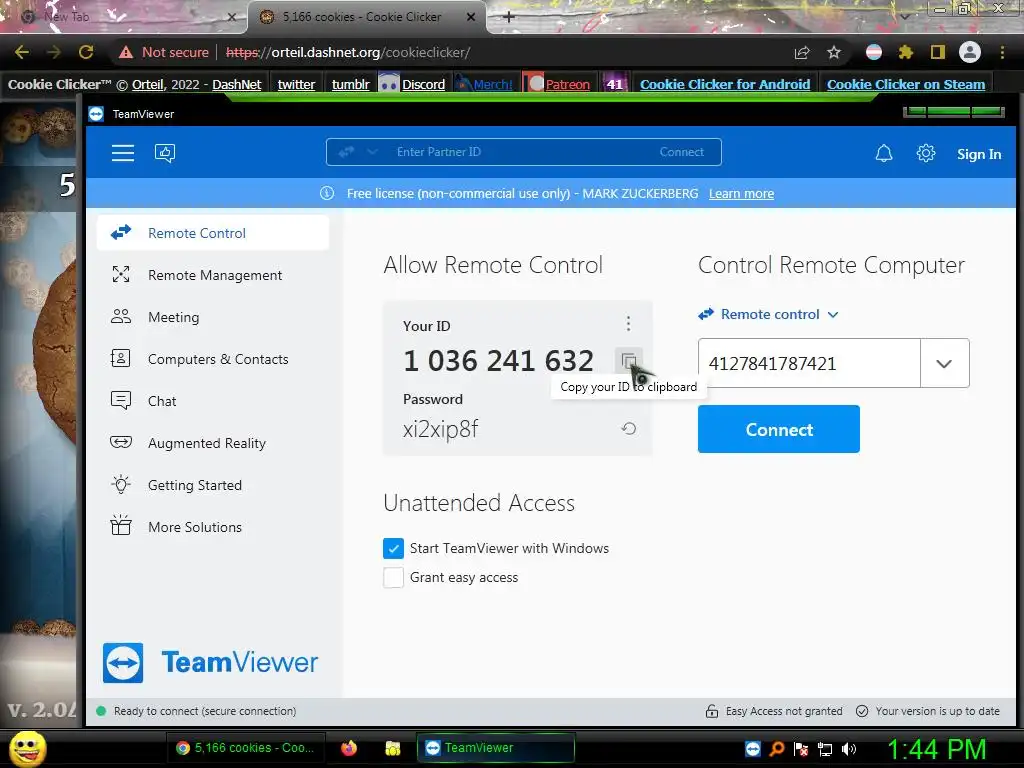Copy your ID to clipboard
Image resolution: width=1024 pixels, height=768 pixels.
(x=629, y=360)
